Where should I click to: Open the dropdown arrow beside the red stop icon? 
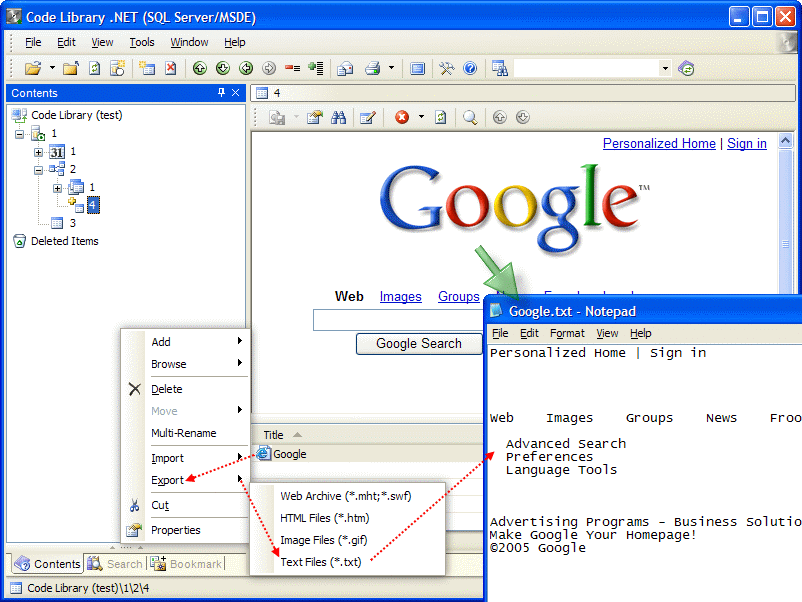tap(421, 117)
